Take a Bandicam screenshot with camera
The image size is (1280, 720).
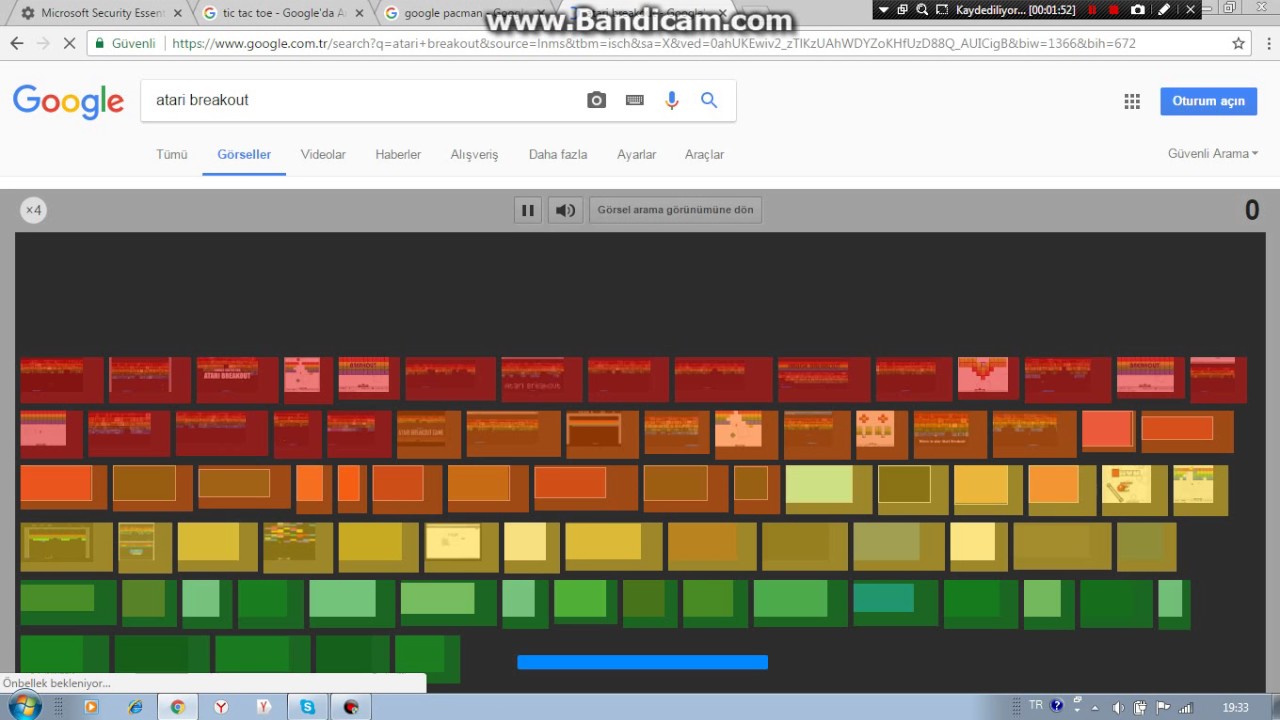point(1138,9)
